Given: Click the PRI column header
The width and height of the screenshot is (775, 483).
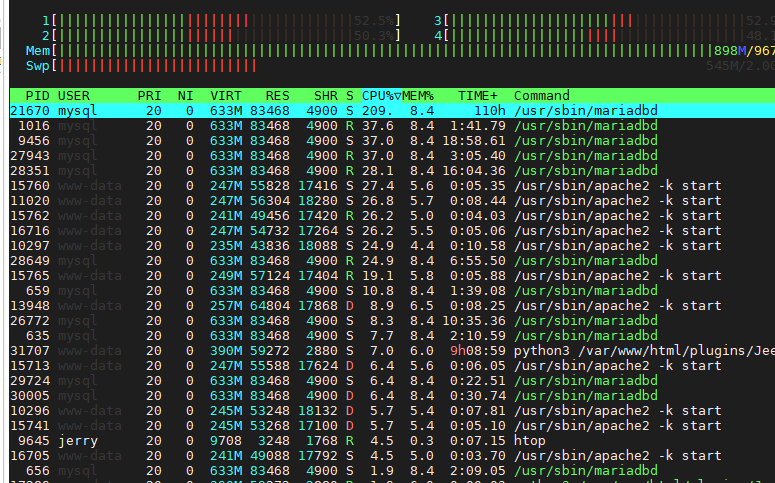Looking at the screenshot, I should 150,96.
